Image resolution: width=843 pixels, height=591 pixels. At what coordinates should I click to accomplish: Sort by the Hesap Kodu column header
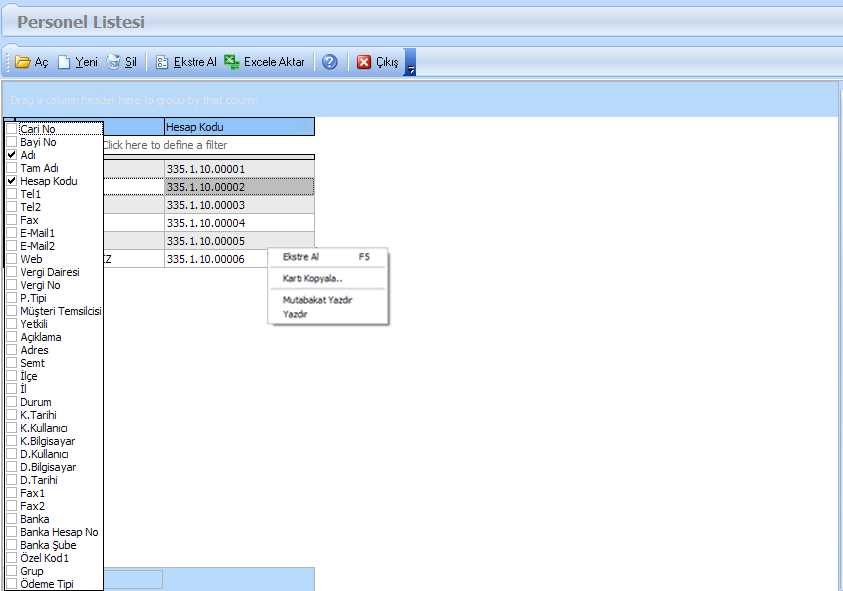238,127
